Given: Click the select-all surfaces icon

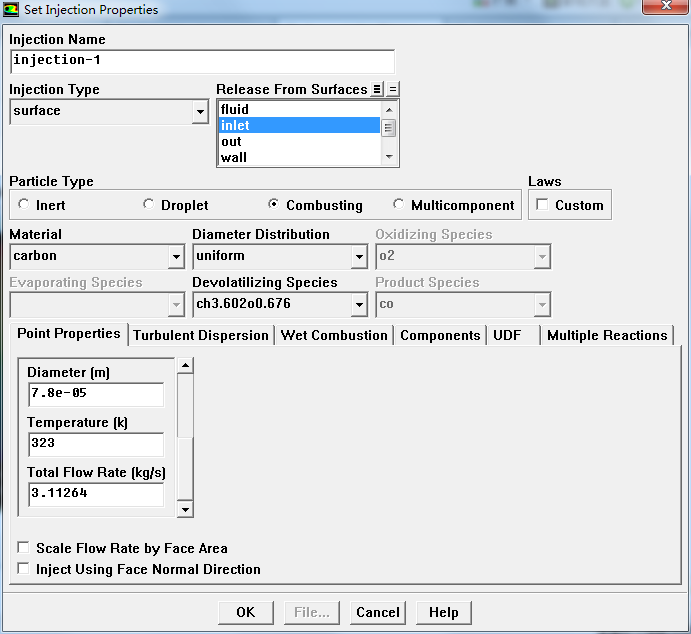Looking at the screenshot, I should 377,89.
